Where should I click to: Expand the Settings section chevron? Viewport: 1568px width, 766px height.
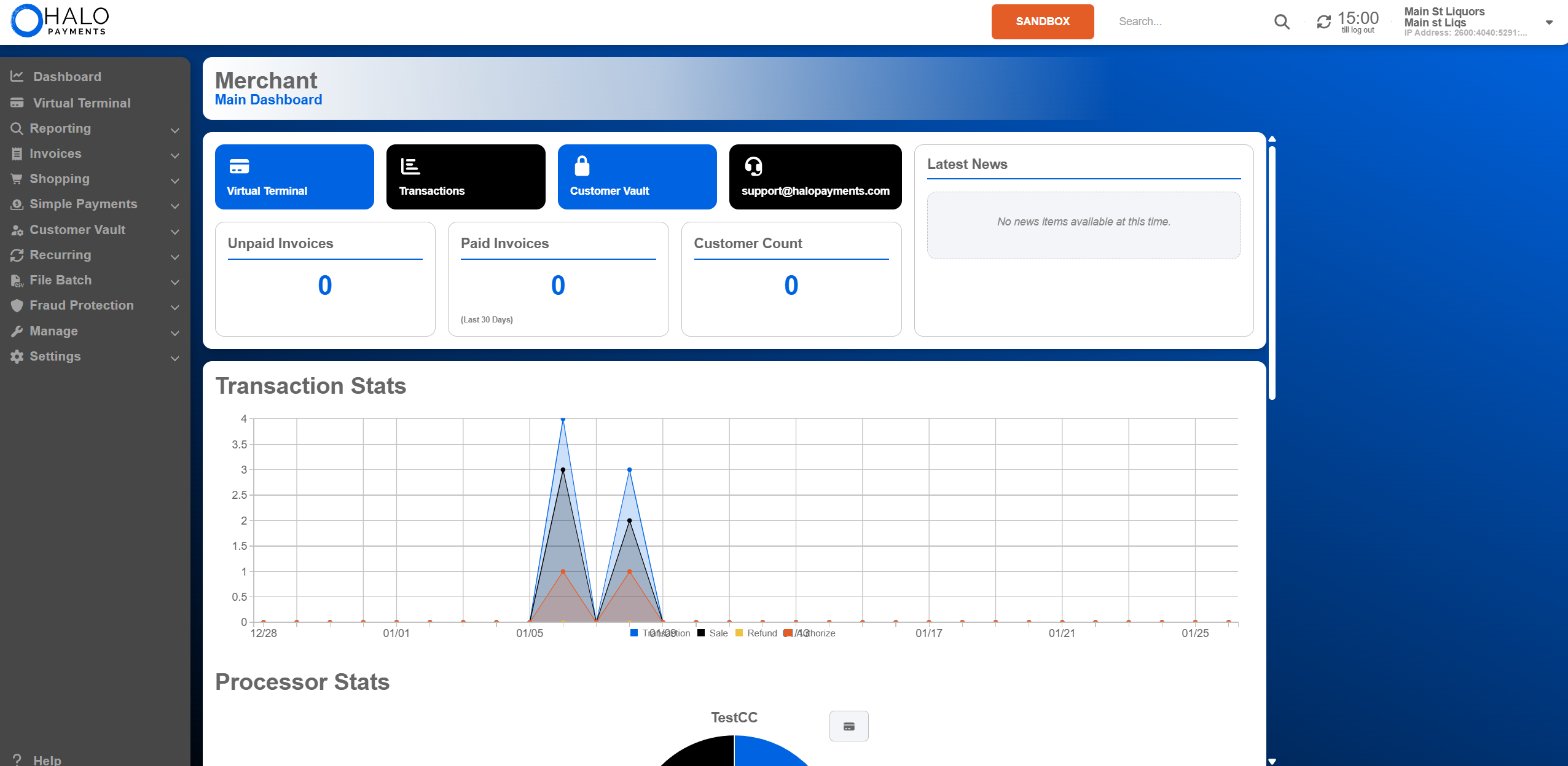click(174, 358)
